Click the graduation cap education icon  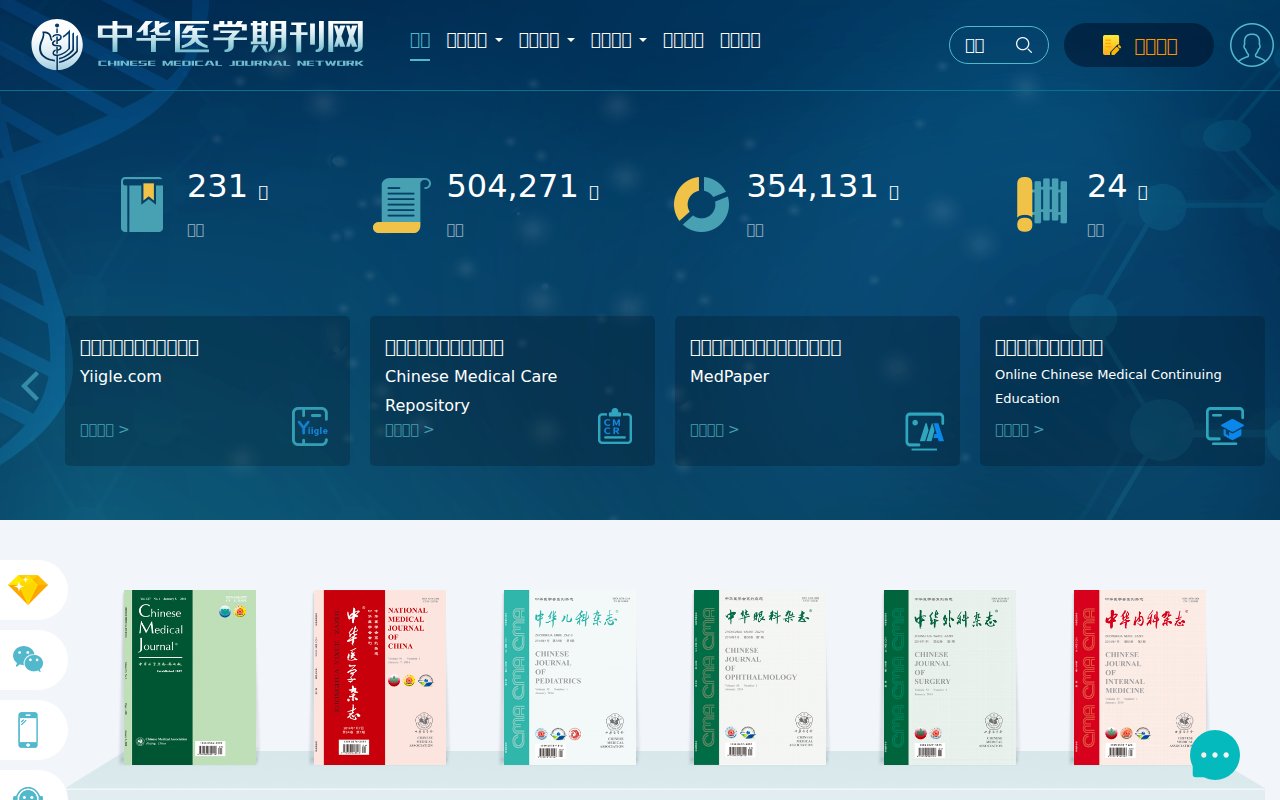point(1225,425)
